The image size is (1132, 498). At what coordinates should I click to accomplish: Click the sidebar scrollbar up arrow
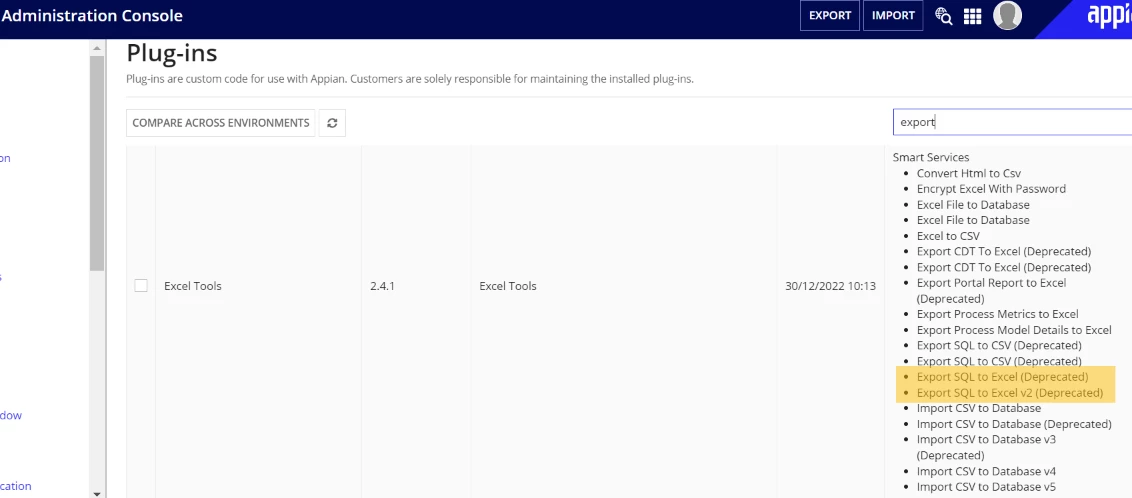tap(97, 47)
